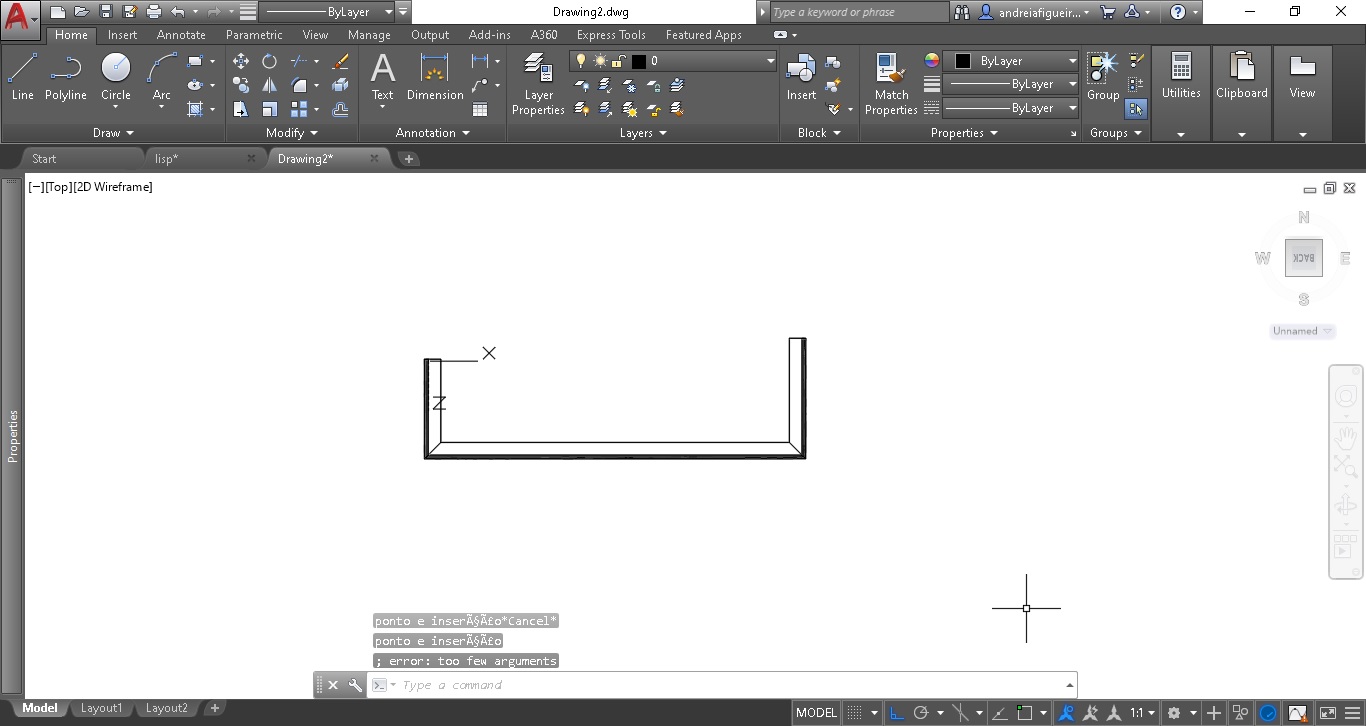This screenshot has width=1366, height=726.
Task: Click the new drawing tab plus button
Action: click(x=408, y=159)
